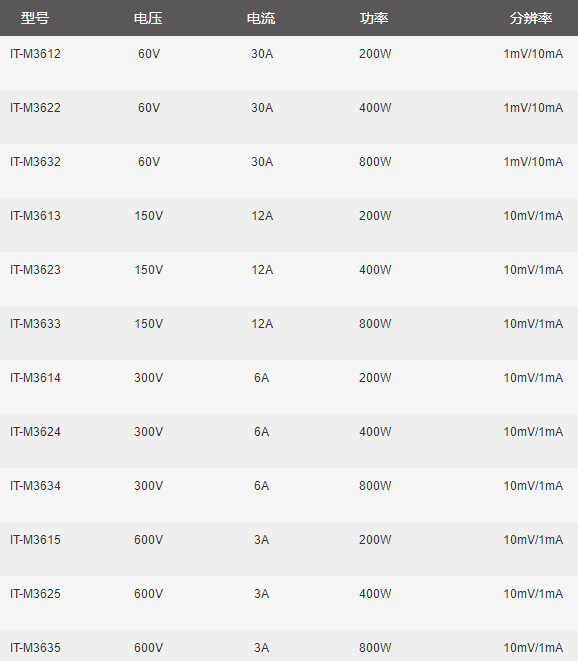Click the 800W power of IT-M3634
Screen dimensions: 578x661
click(x=375, y=486)
